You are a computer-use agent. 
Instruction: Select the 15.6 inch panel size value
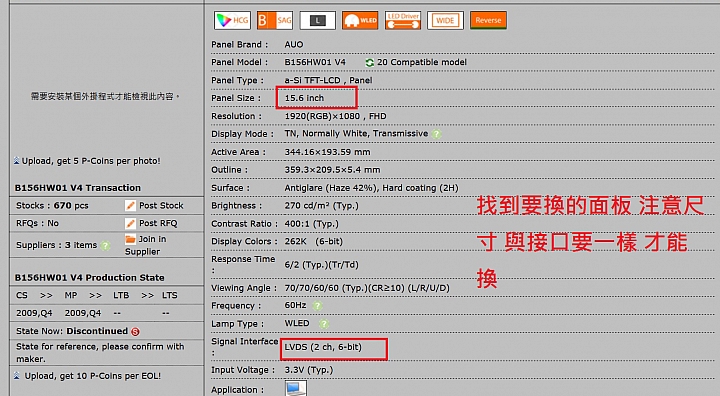304,98
